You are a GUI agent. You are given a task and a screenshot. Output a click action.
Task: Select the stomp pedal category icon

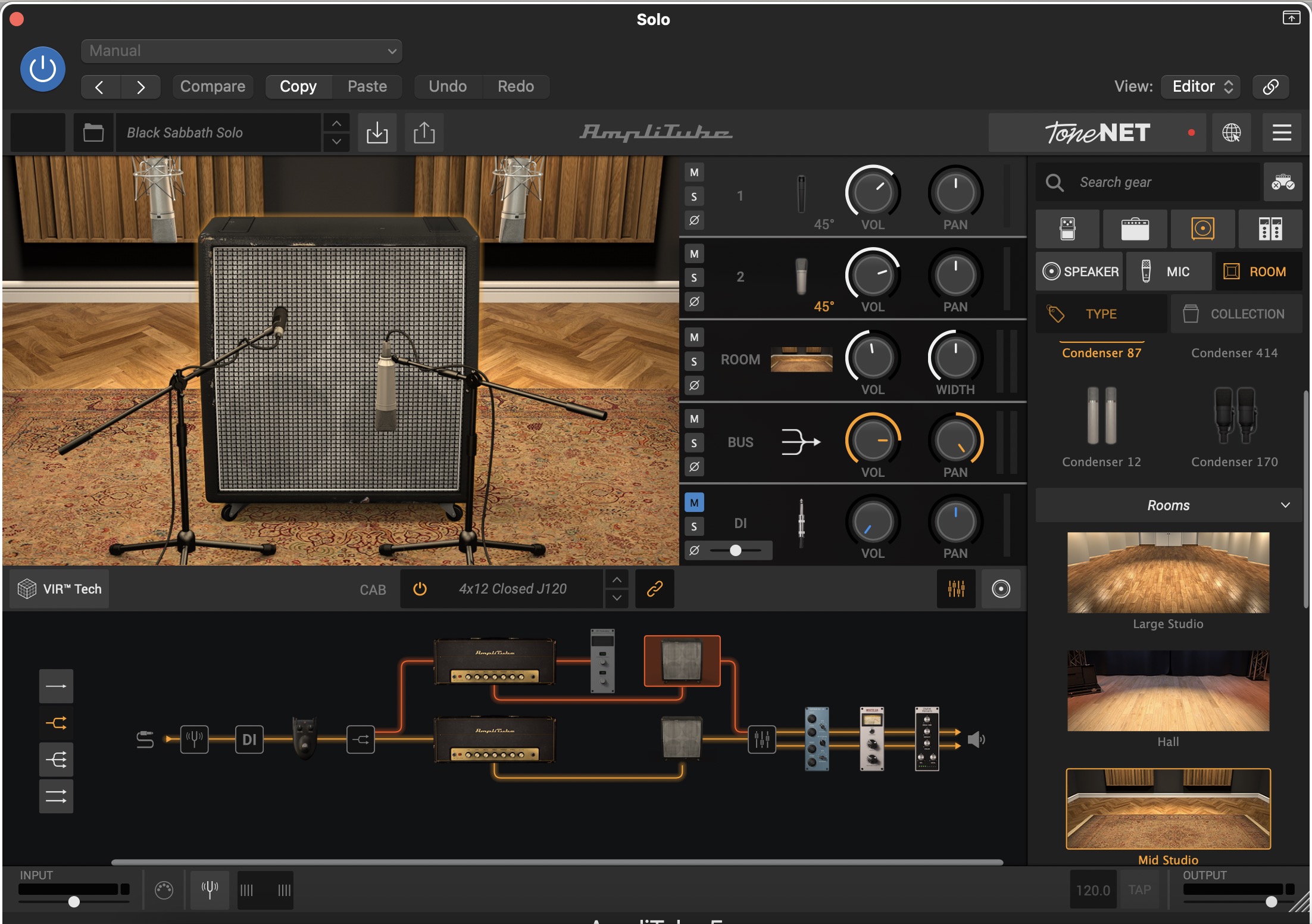tap(1067, 229)
